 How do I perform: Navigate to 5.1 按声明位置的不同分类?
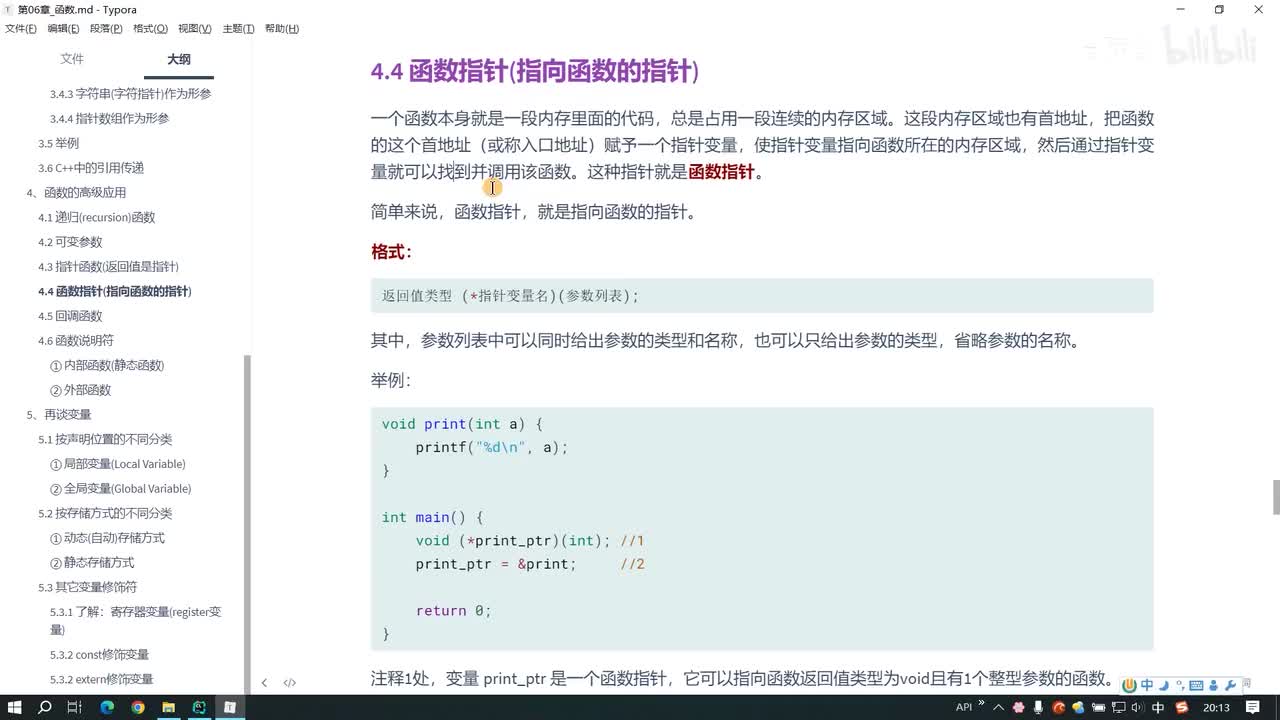point(105,439)
